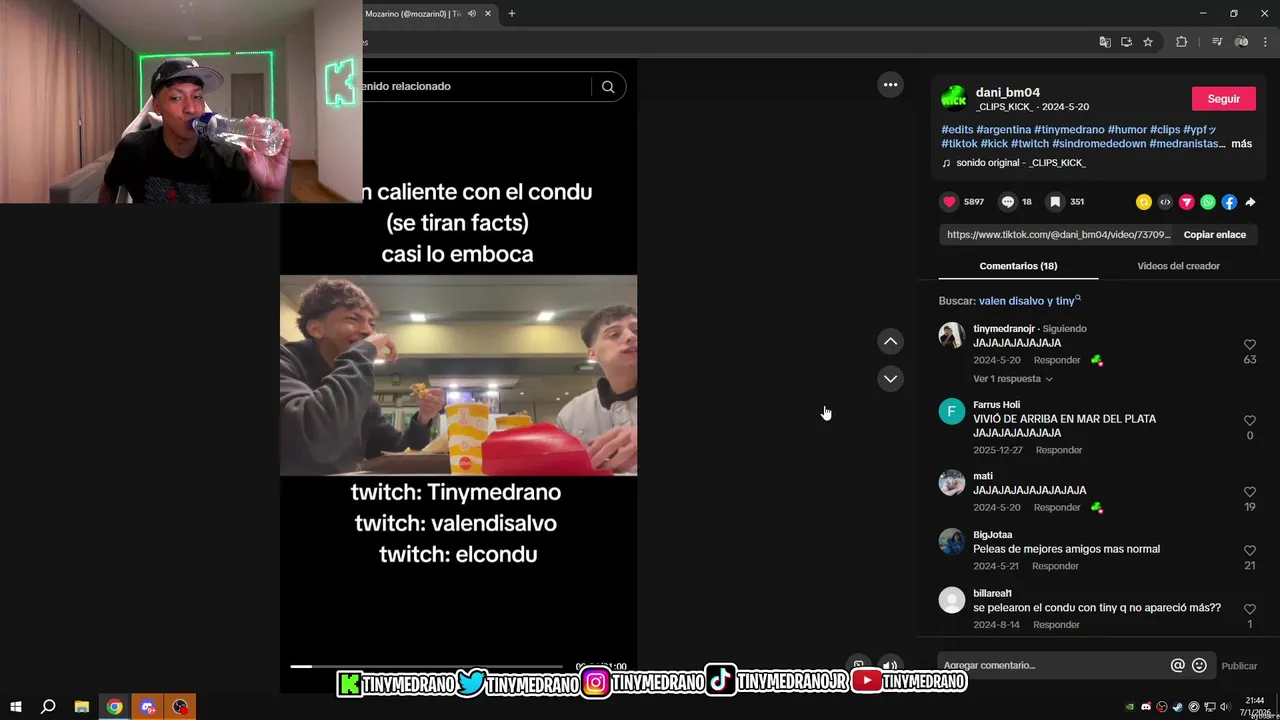Click the video URL text field

tap(1058, 235)
